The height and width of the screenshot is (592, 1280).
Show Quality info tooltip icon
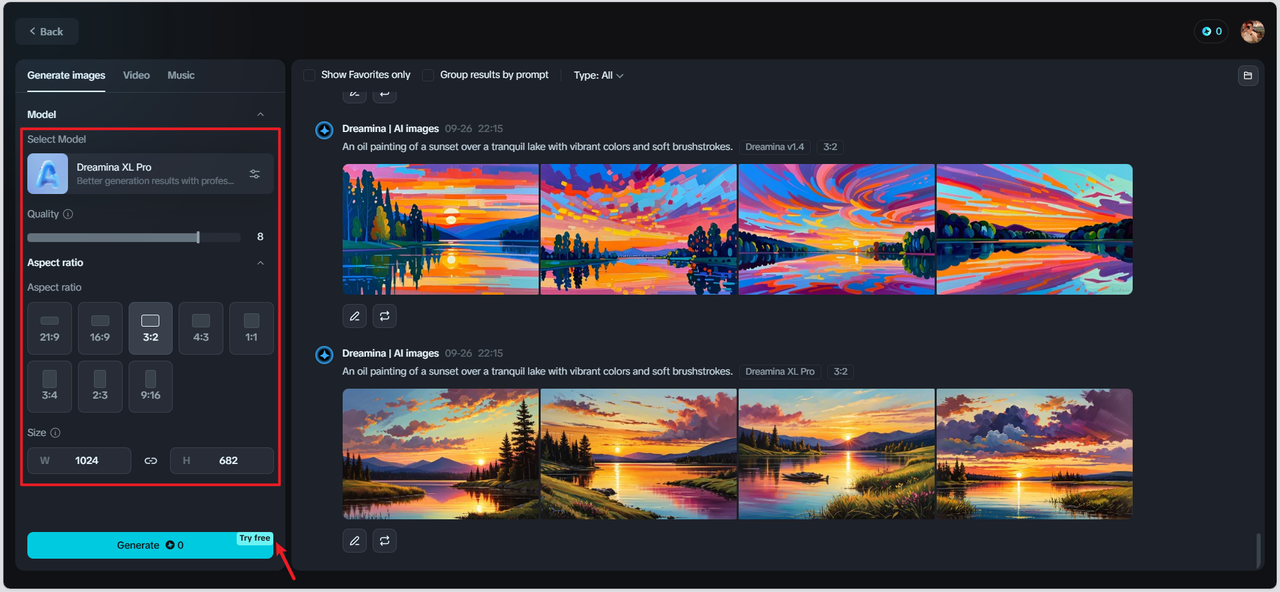[68, 214]
